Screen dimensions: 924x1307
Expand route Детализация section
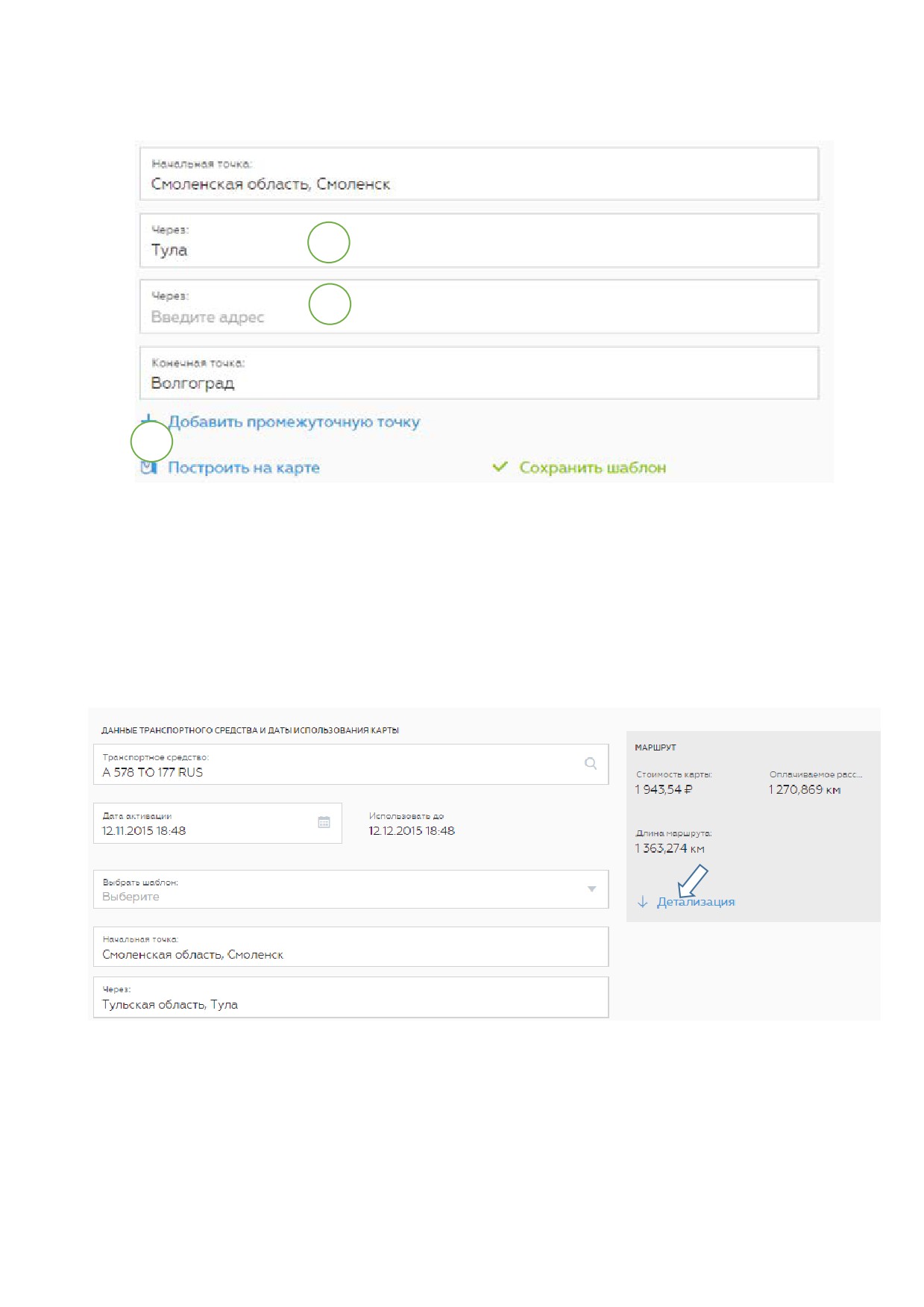[696, 902]
